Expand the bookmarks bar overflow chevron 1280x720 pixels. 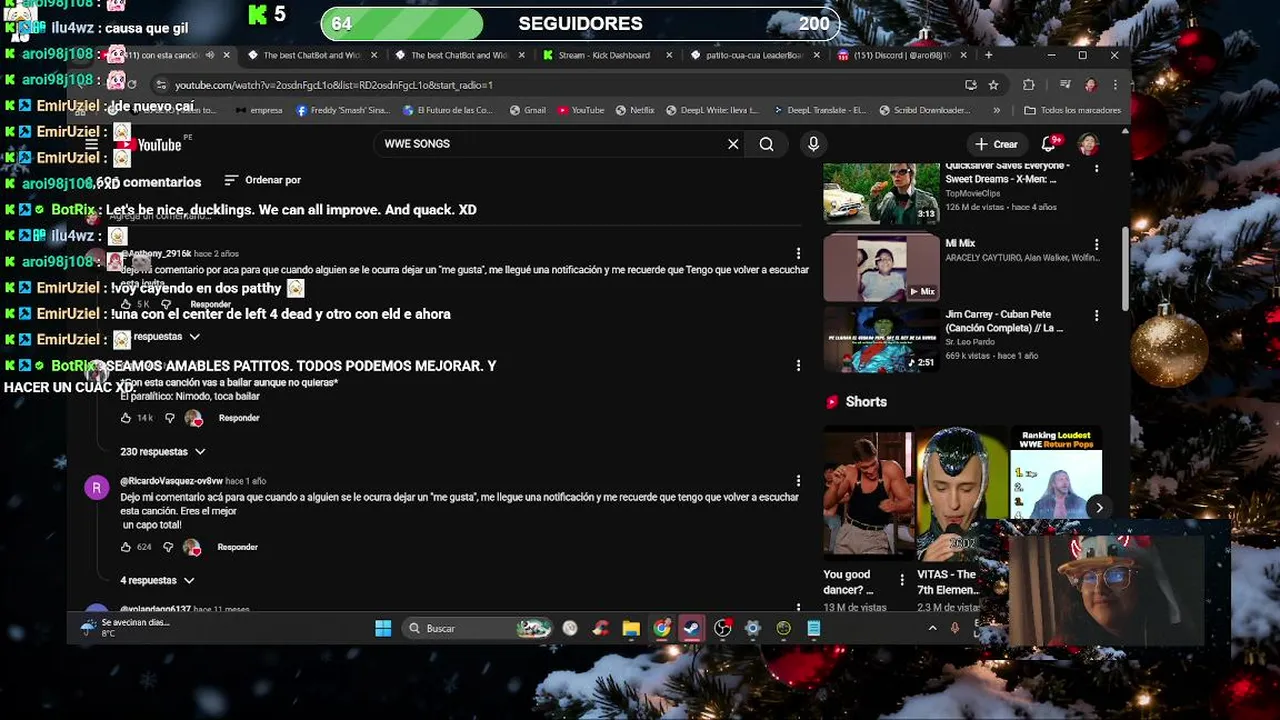(x=996, y=110)
